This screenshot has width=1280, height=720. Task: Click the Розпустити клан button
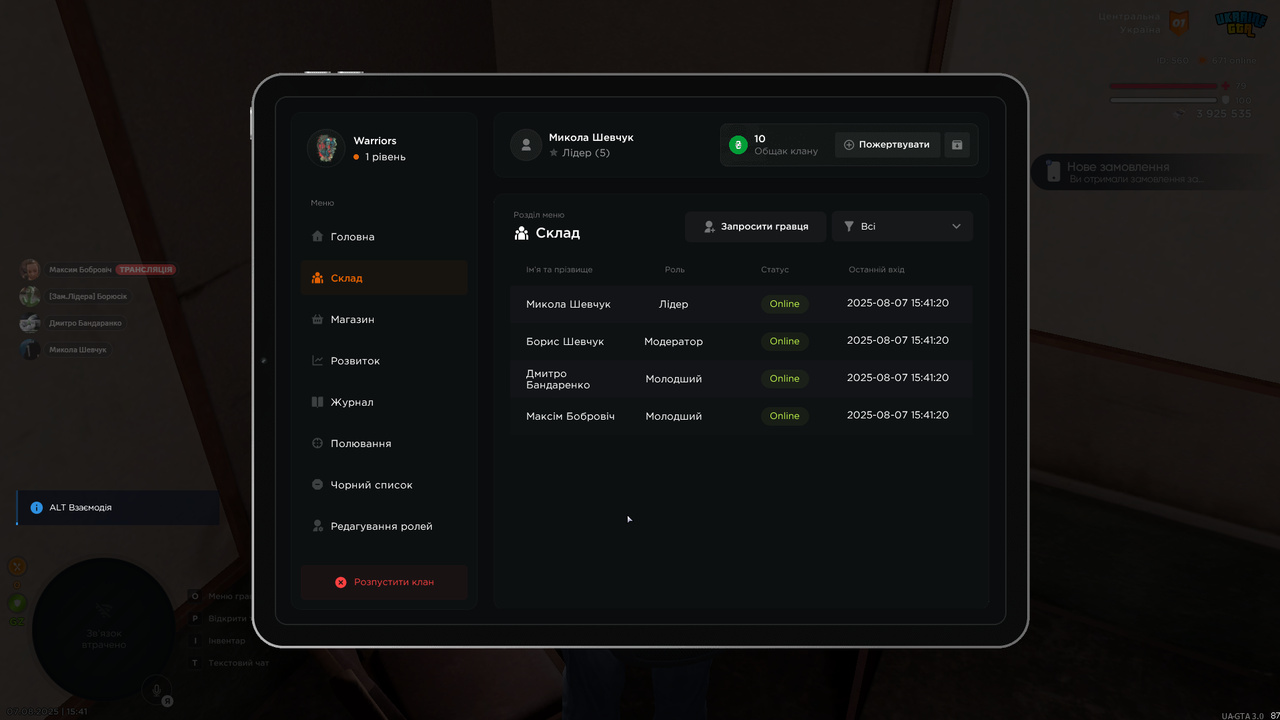coord(384,582)
